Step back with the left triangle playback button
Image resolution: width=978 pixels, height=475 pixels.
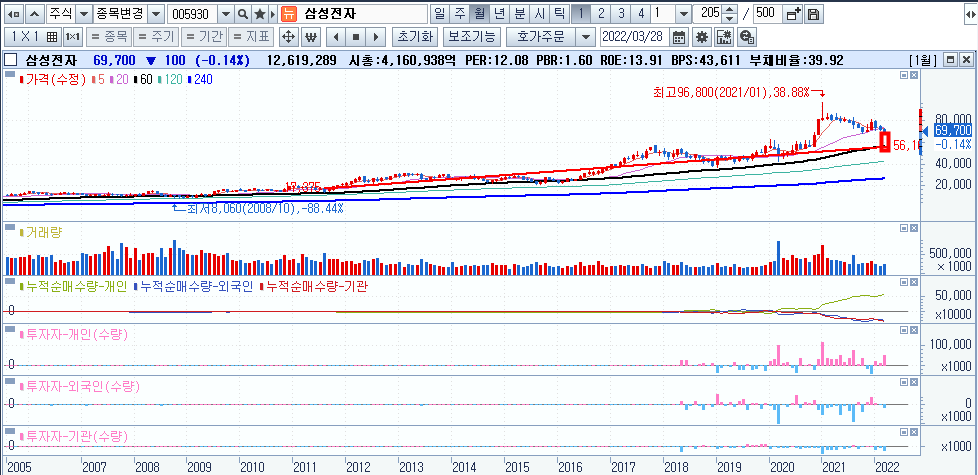click(x=336, y=37)
